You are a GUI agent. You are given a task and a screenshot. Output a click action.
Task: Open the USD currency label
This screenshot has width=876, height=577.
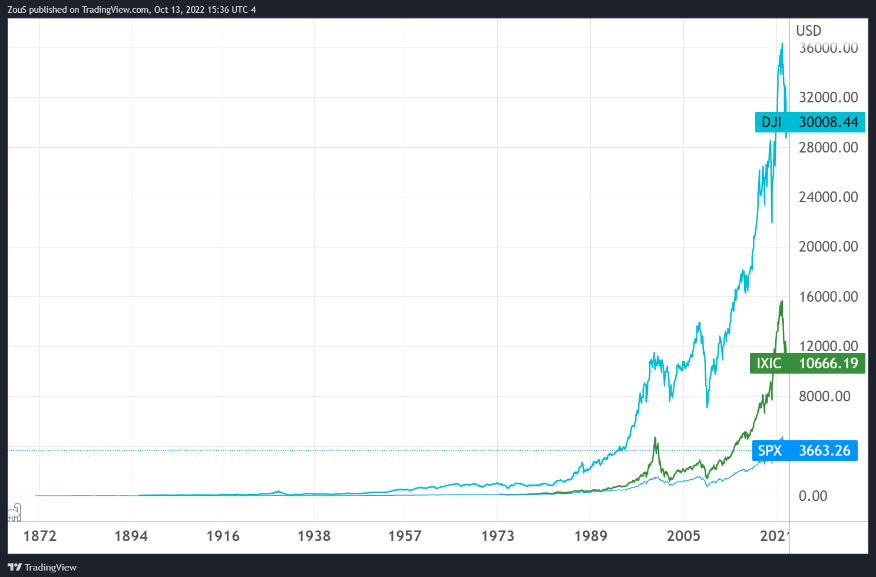coord(808,30)
